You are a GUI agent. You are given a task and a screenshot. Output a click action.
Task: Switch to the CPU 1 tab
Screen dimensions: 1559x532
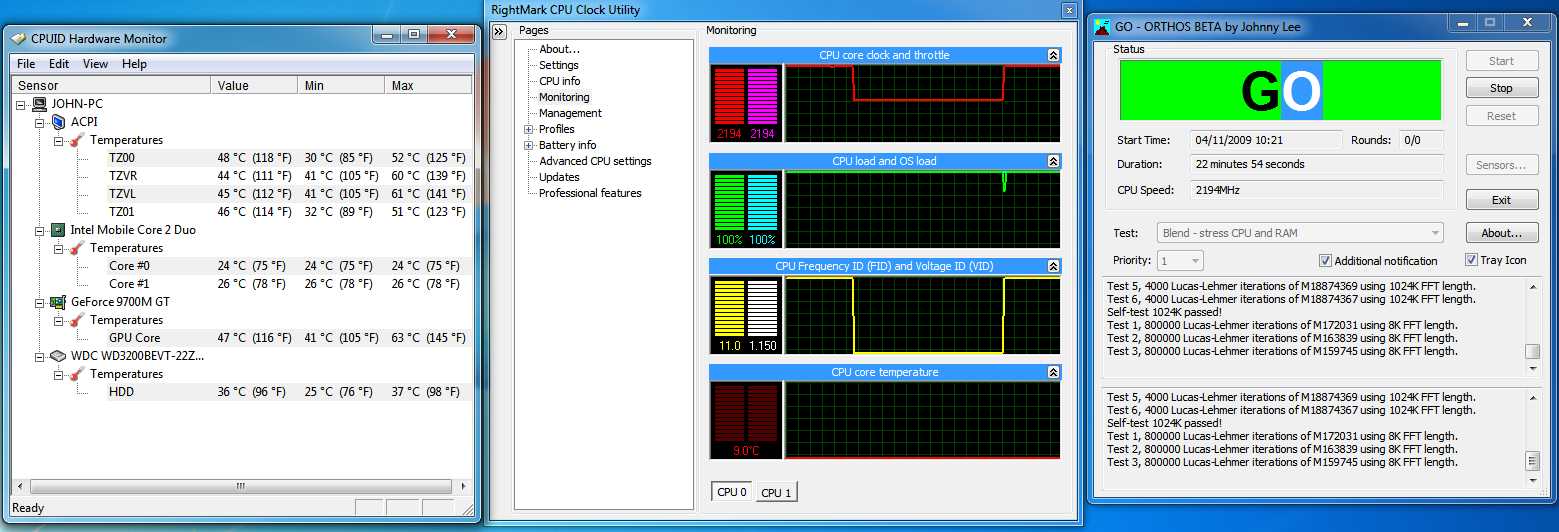(x=776, y=493)
